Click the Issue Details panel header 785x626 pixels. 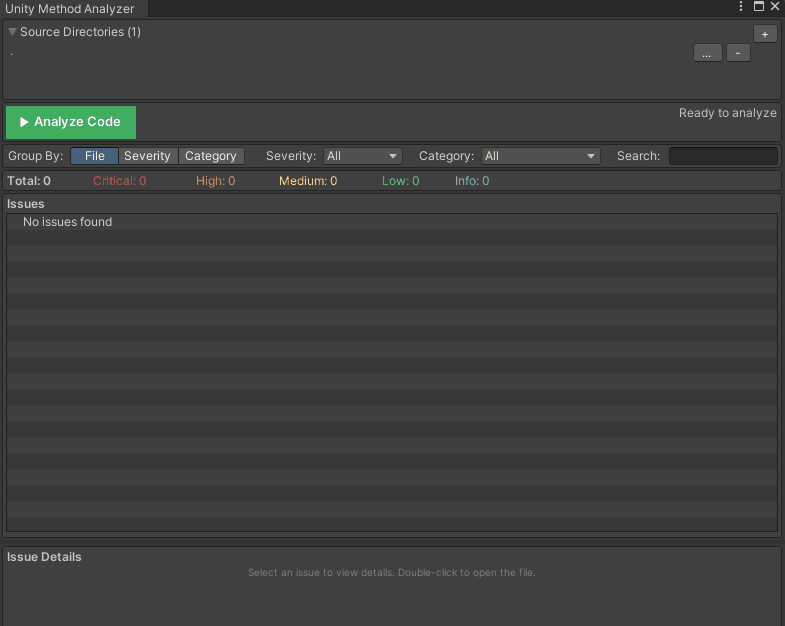(44, 557)
